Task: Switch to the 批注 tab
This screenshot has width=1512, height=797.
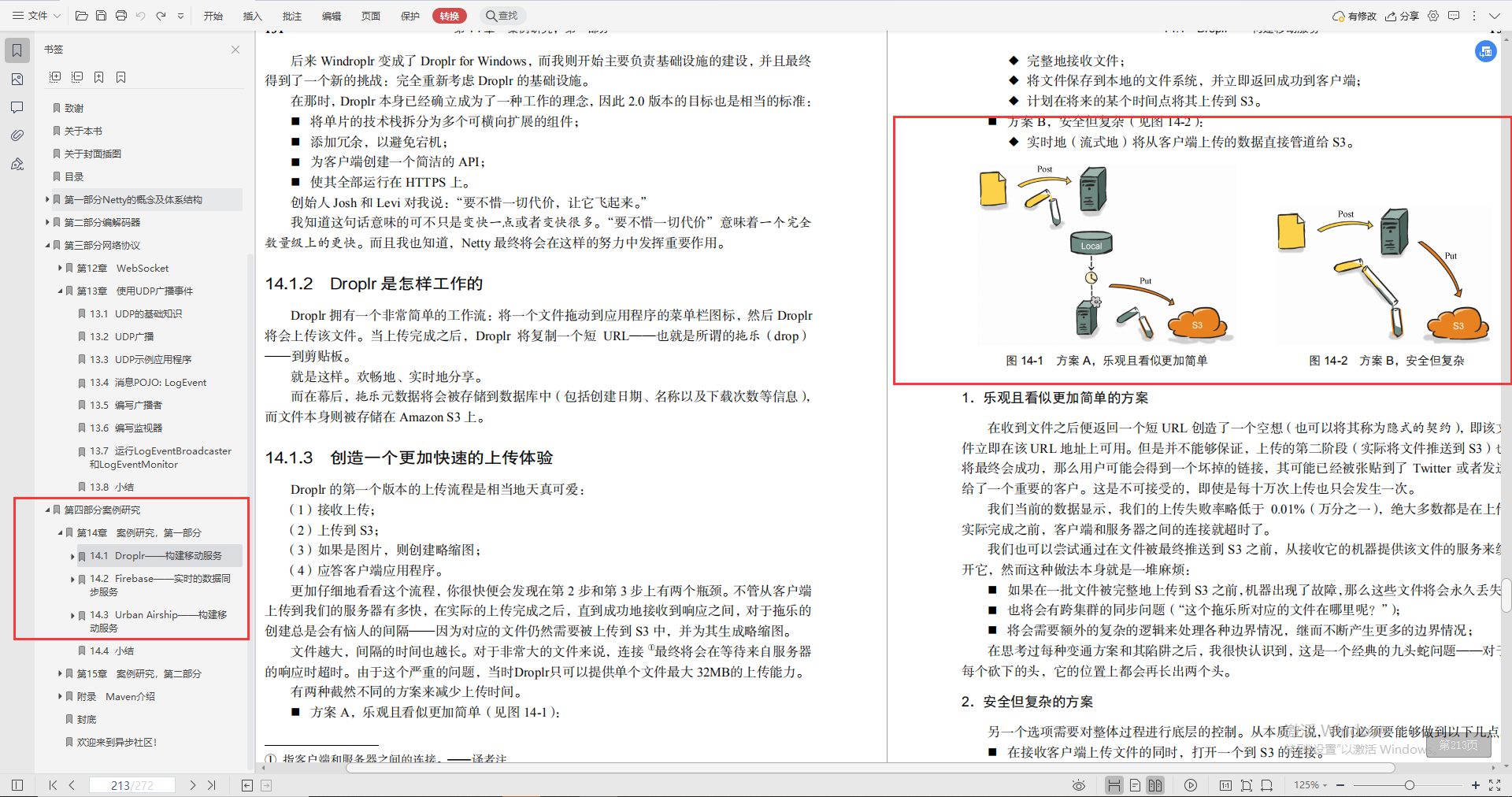Action: click(292, 16)
